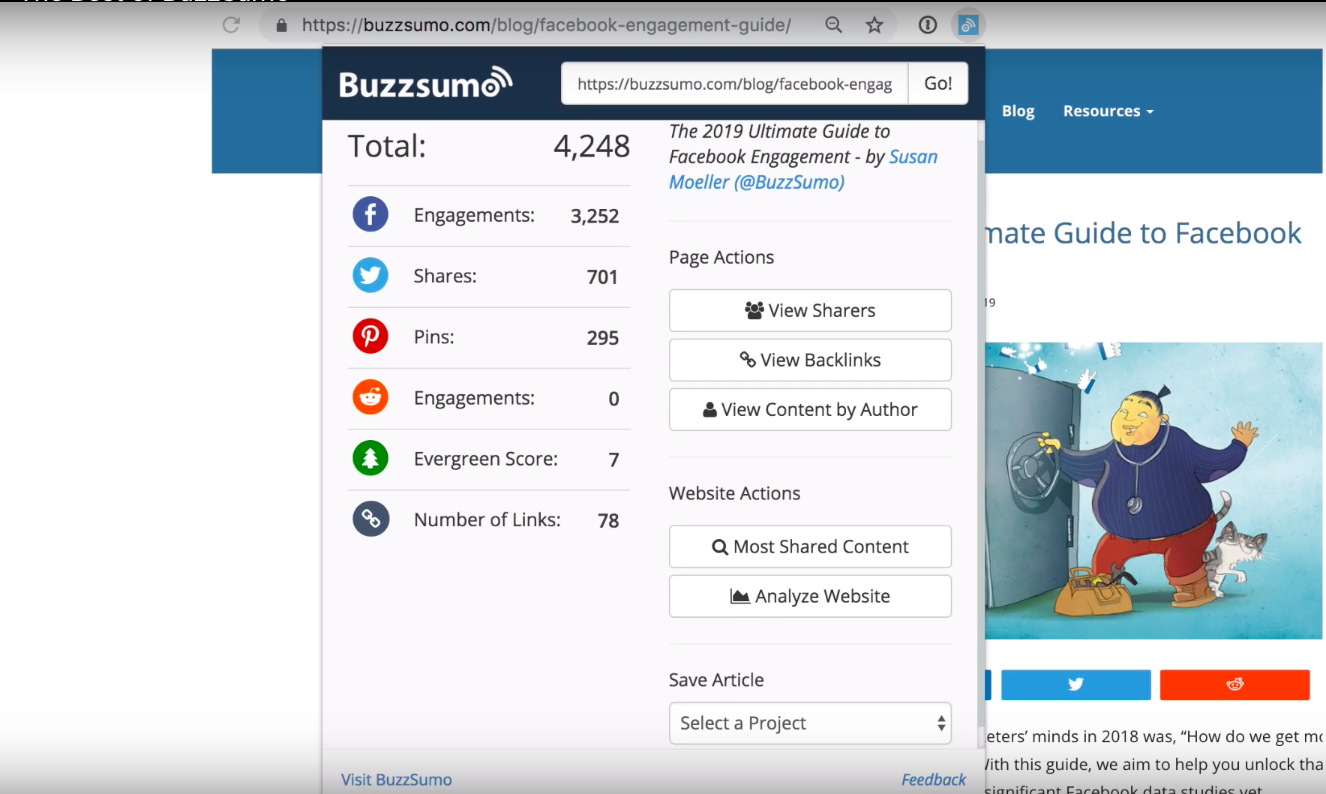The height and width of the screenshot is (794, 1326).
Task: Click the green Evergreen Score tree icon
Action: pyautogui.click(x=370, y=459)
